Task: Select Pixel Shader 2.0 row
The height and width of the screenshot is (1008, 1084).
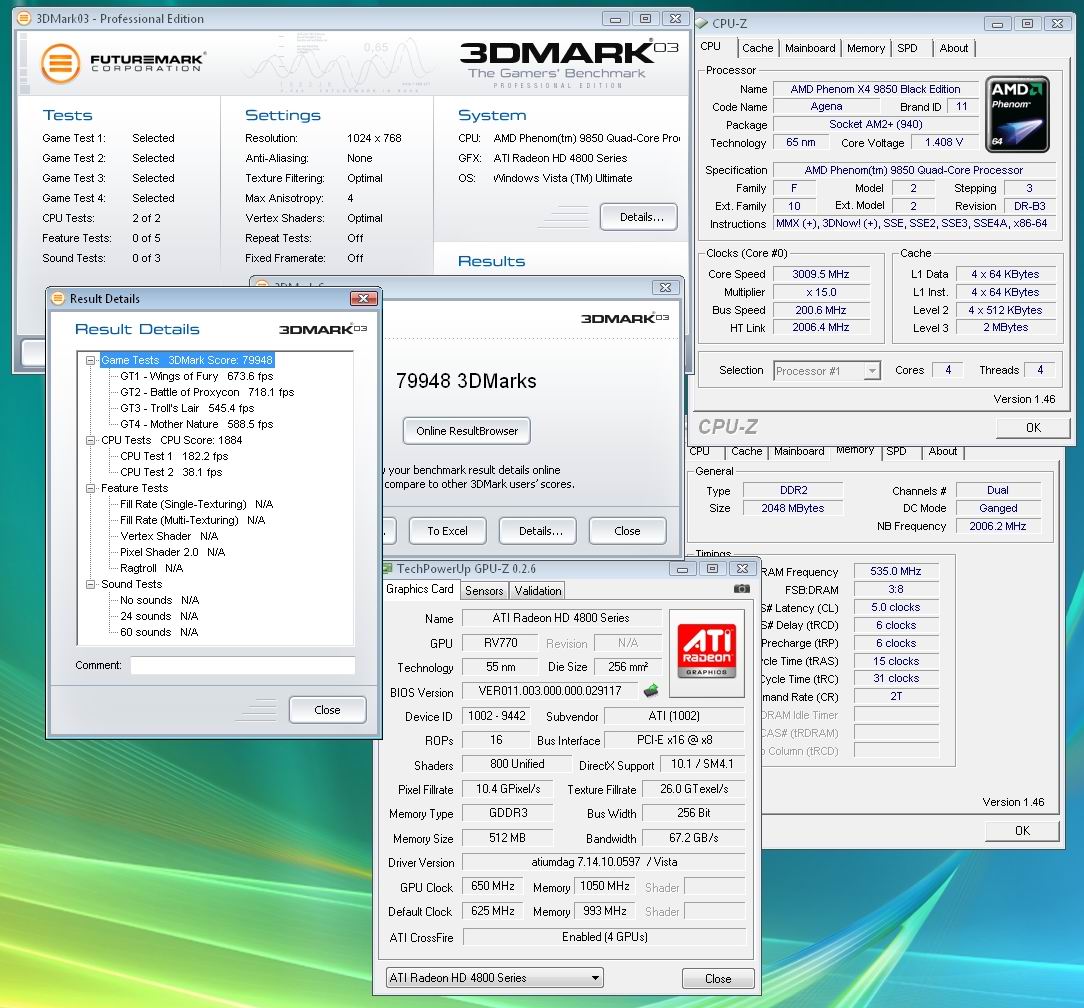Action: click(172, 552)
